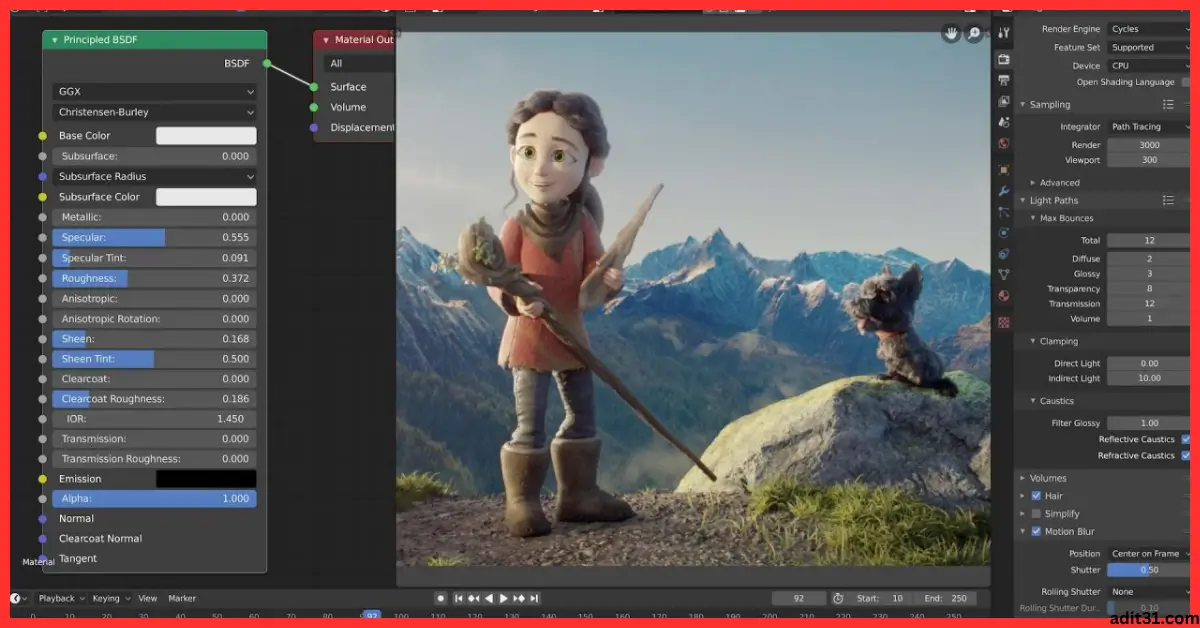
Task: Expand the Advanced subpanel
Action: tap(1033, 183)
